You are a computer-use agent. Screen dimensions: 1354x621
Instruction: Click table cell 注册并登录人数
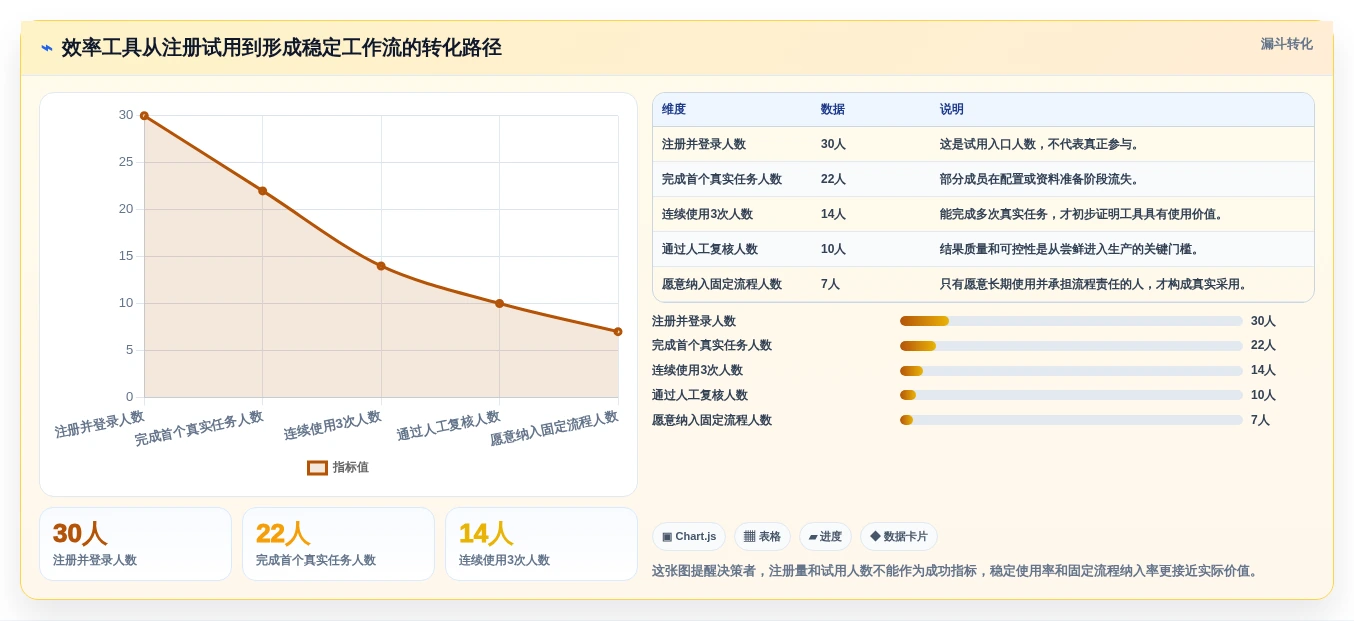(x=704, y=144)
